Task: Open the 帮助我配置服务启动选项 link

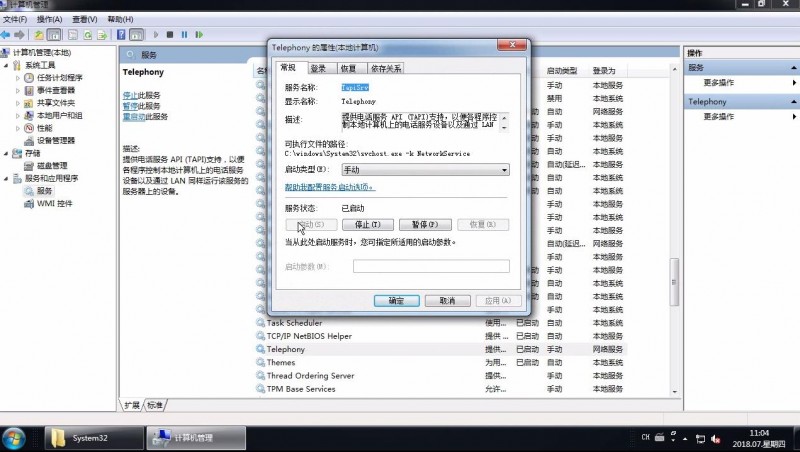Action: tap(330, 187)
